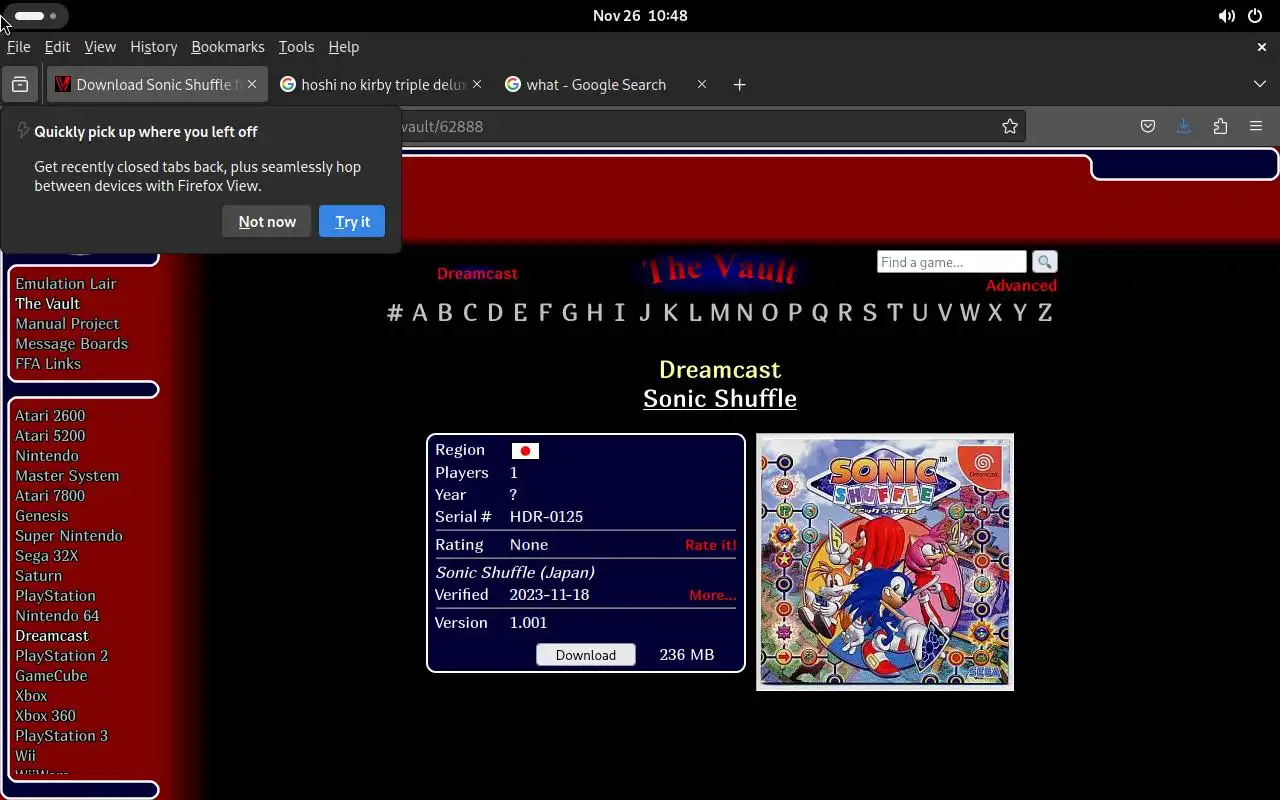
Task: Open the Advanced search link
Action: [x=1021, y=285]
